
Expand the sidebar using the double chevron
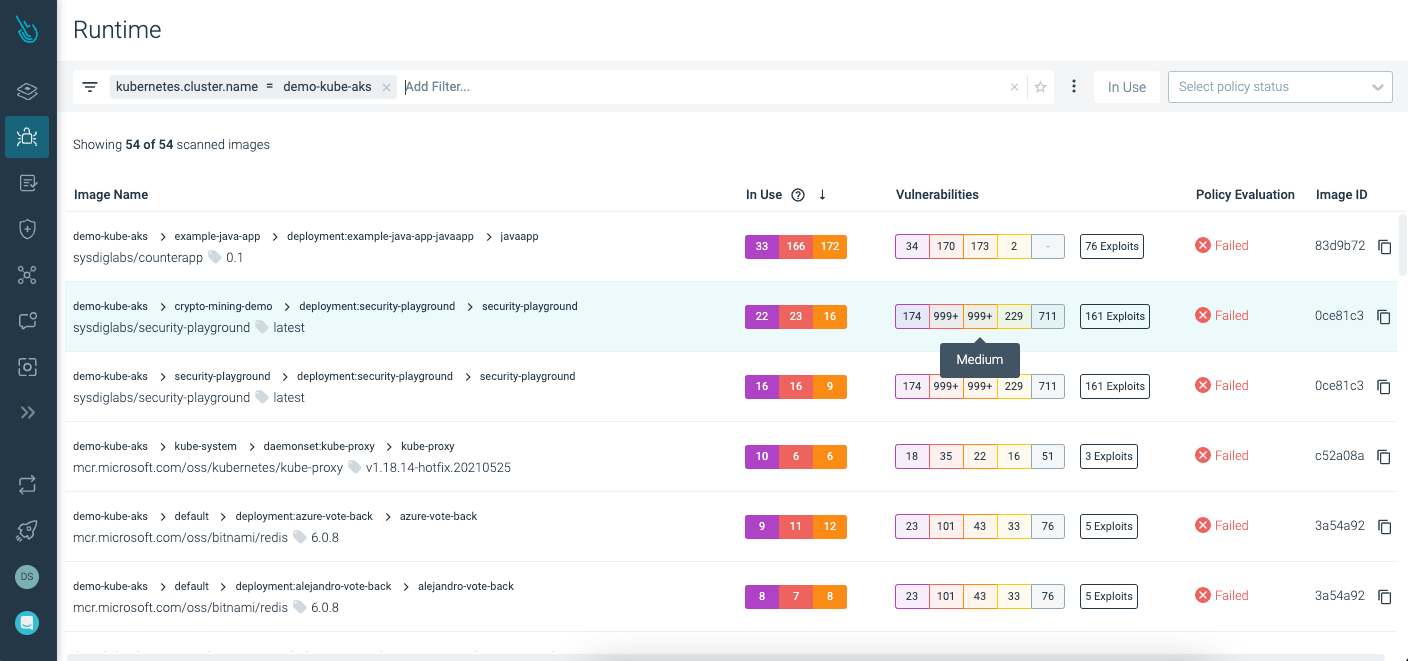tap(26, 412)
